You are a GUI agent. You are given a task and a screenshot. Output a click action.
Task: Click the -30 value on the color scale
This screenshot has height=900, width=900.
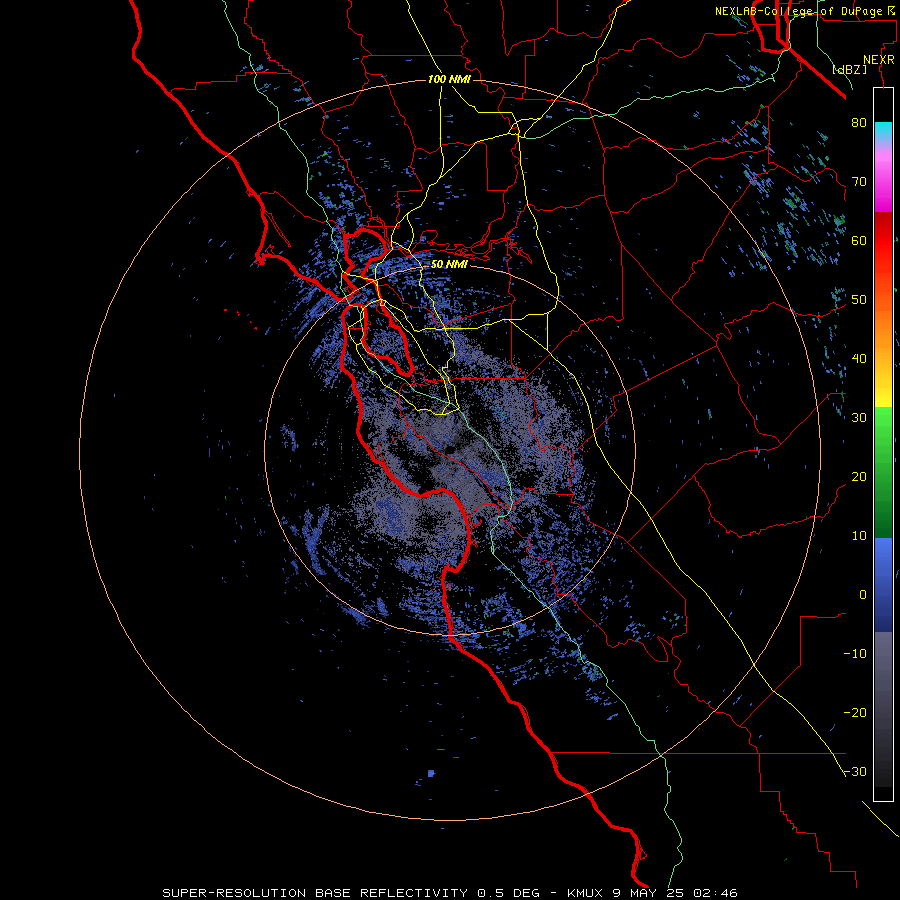[855, 771]
